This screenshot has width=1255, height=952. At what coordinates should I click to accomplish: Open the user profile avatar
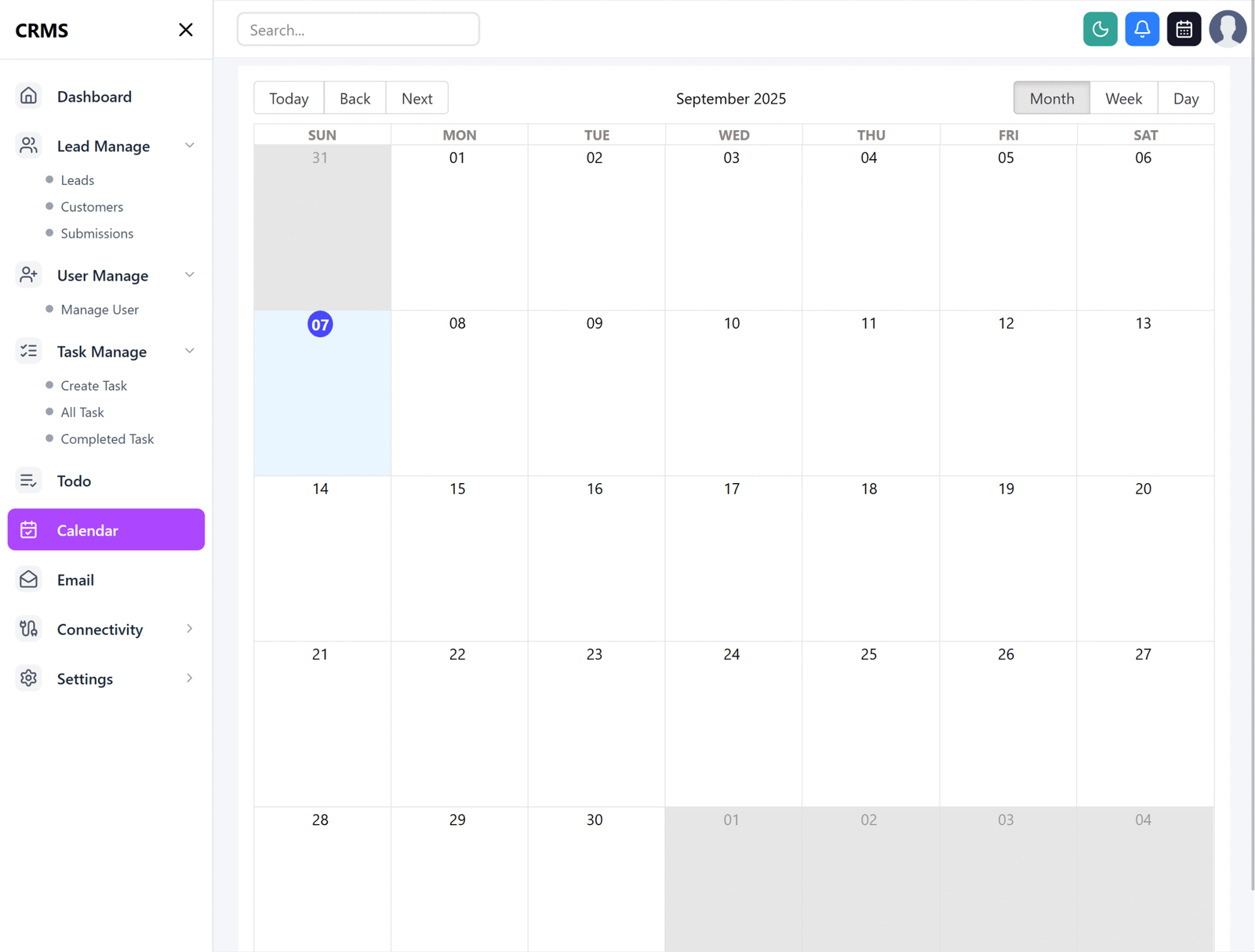click(x=1228, y=28)
